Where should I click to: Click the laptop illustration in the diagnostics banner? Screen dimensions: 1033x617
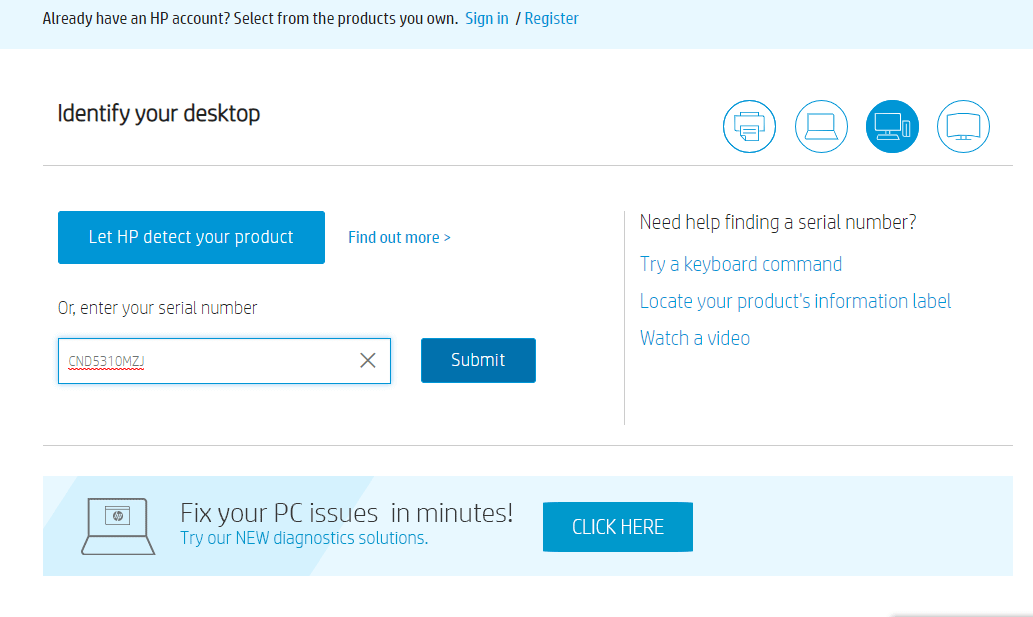(118, 526)
